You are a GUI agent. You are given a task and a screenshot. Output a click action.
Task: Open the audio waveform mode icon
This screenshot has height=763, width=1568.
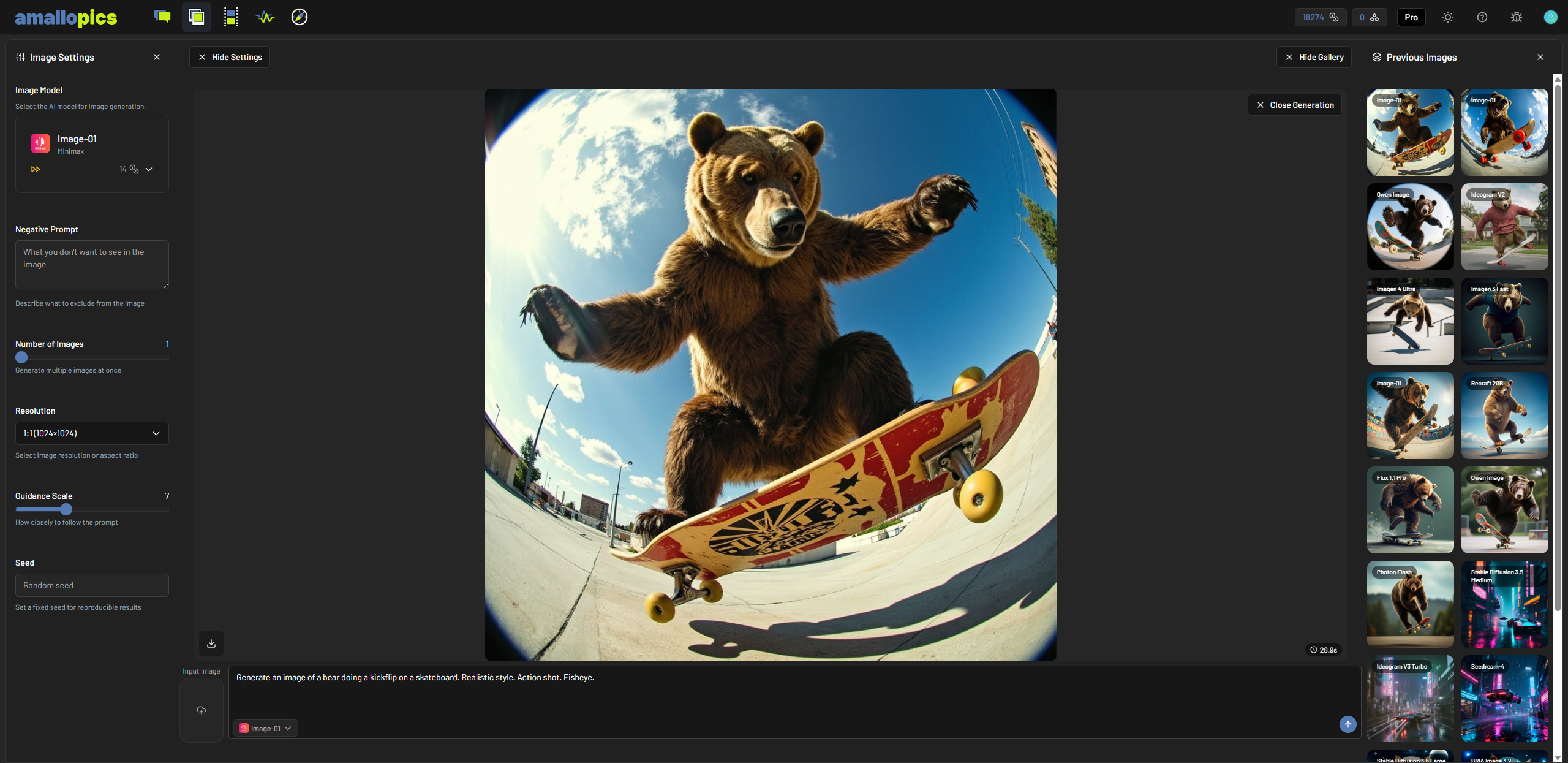click(265, 17)
